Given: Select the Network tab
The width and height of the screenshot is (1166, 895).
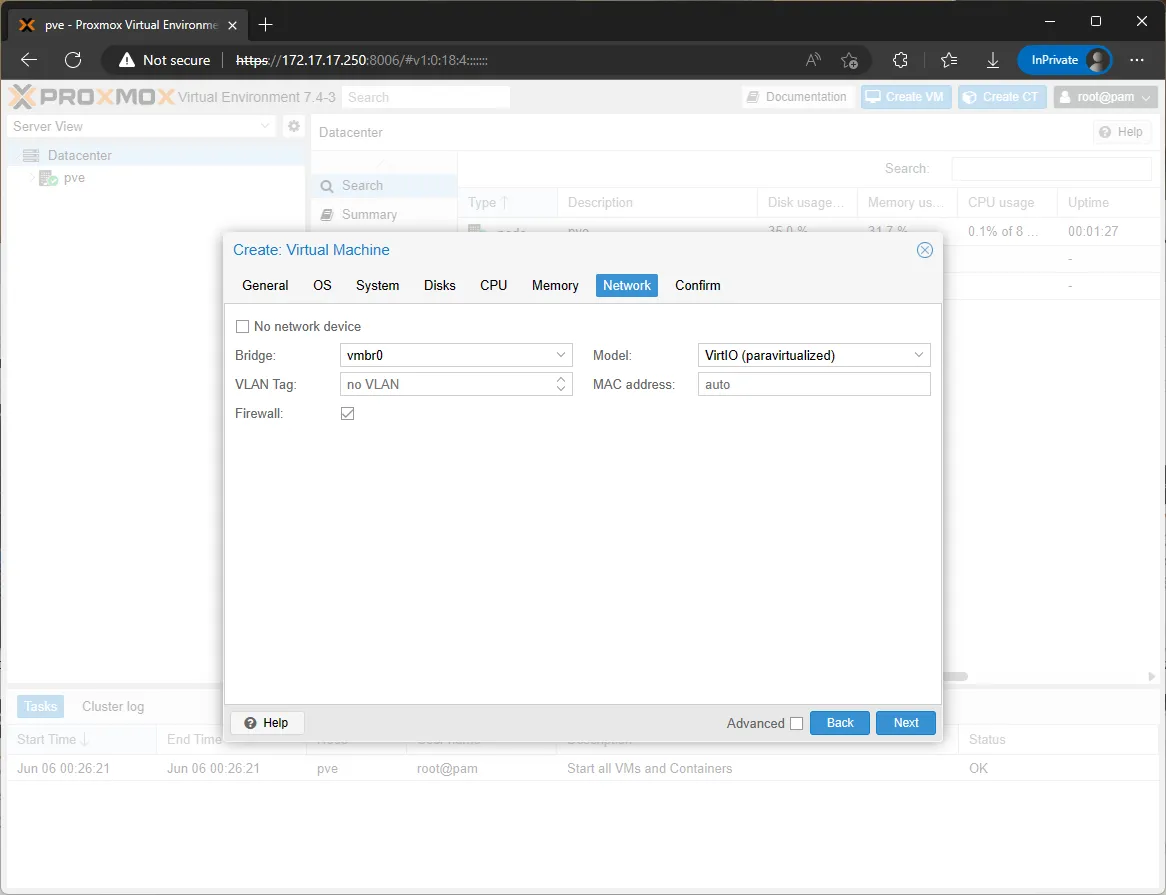Looking at the screenshot, I should coord(626,285).
